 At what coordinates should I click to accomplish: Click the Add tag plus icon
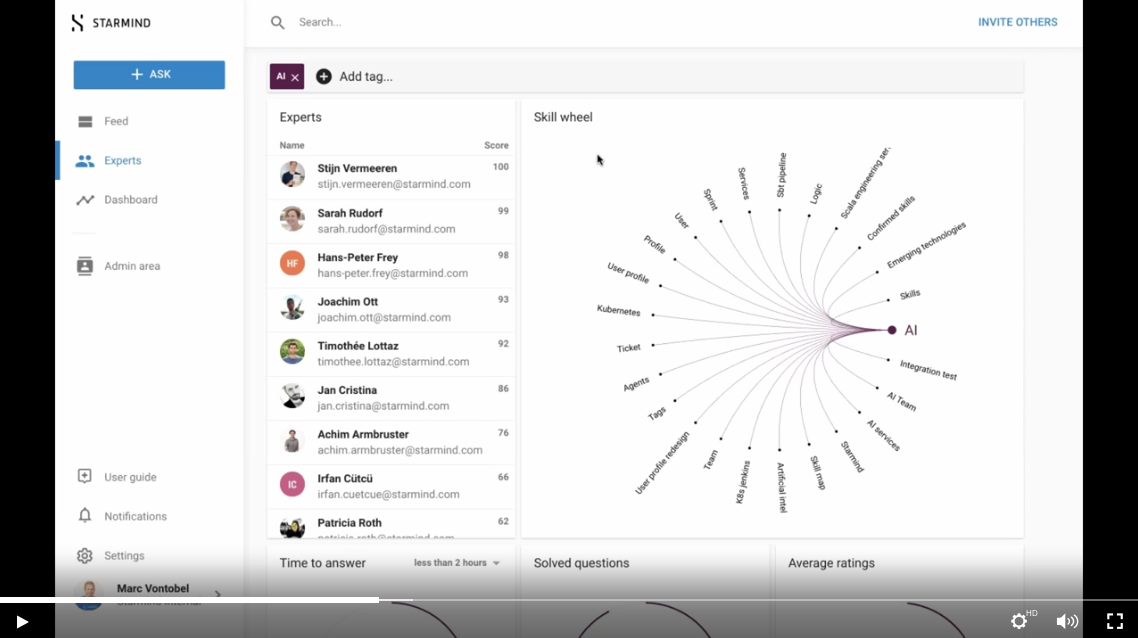pyautogui.click(x=324, y=76)
